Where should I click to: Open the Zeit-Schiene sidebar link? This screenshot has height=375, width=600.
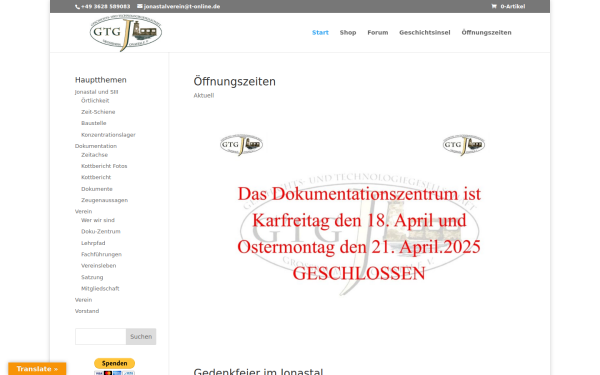point(98,112)
